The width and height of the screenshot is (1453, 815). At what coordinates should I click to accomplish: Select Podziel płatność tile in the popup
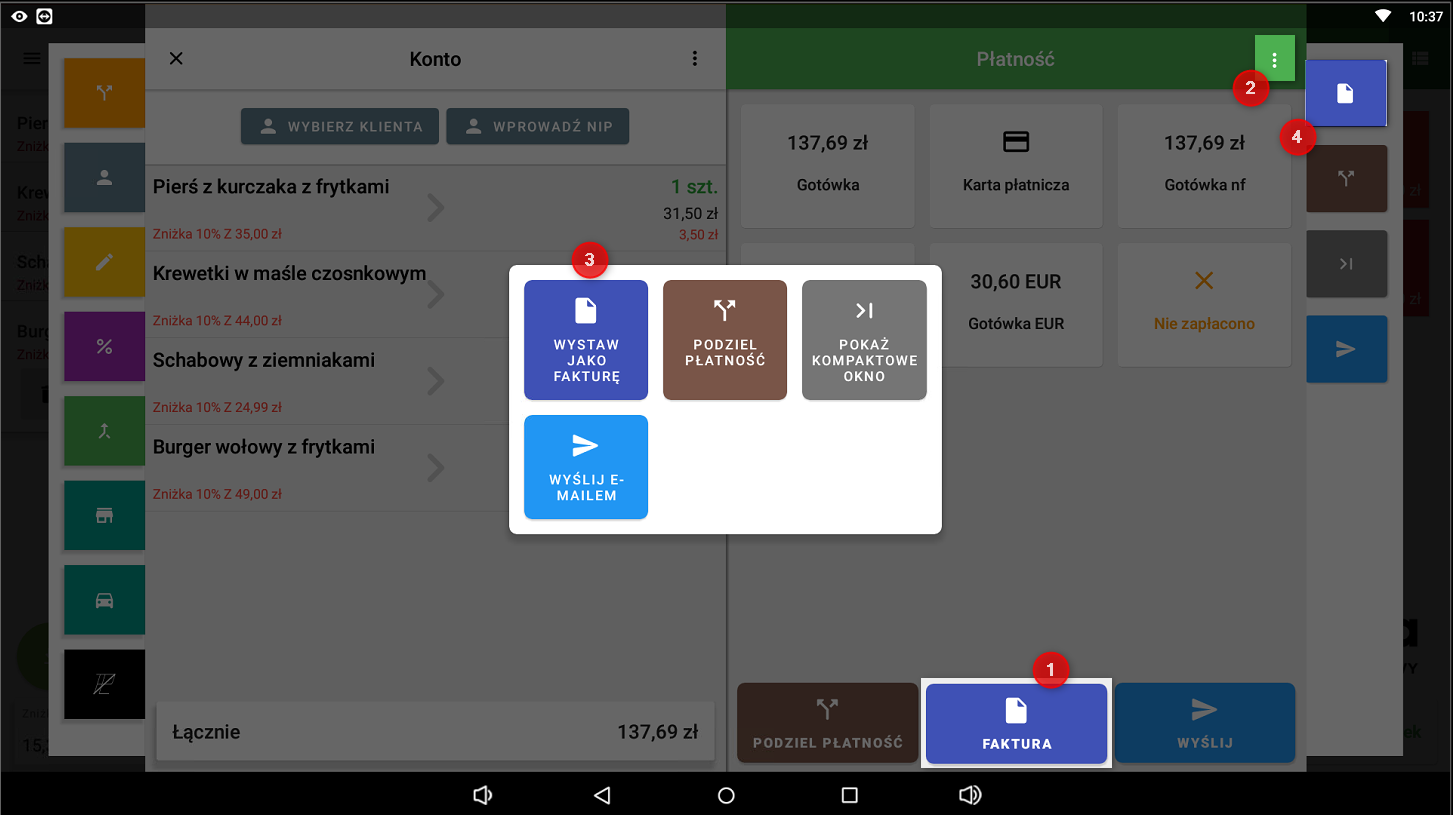[x=725, y=340]
